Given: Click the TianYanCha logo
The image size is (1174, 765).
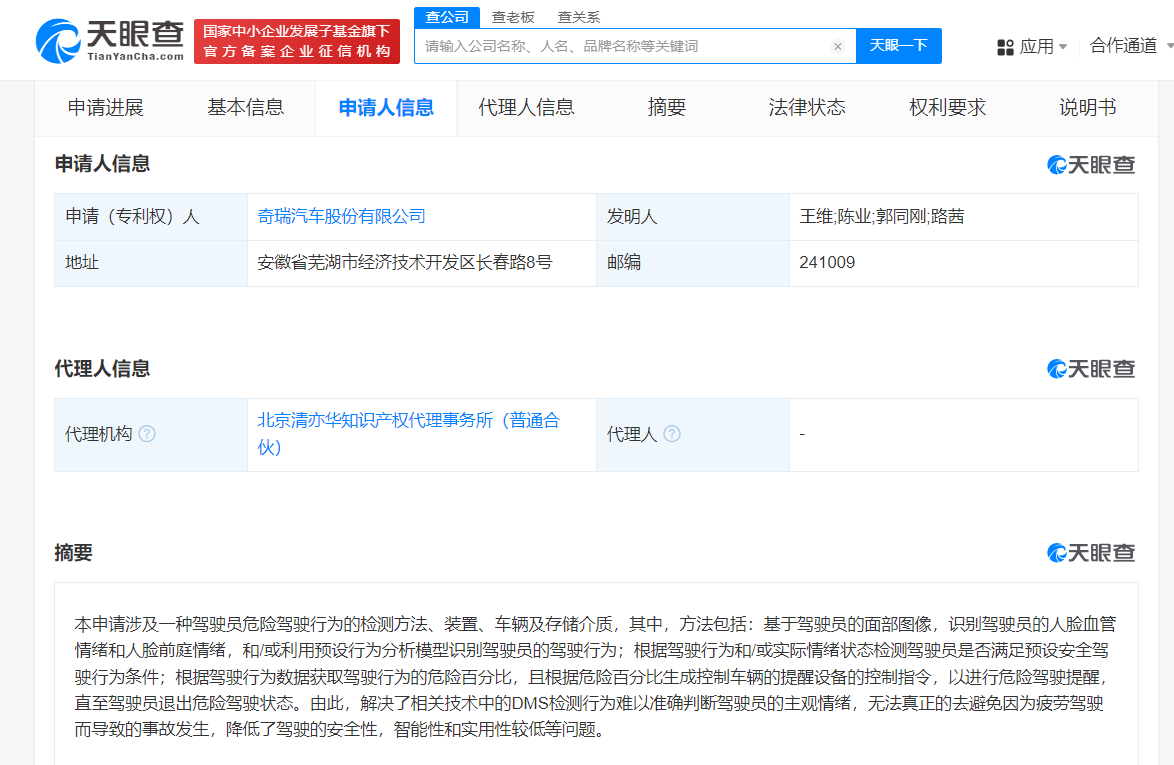Looking at the screenshot, I should (x=110, y=40).
